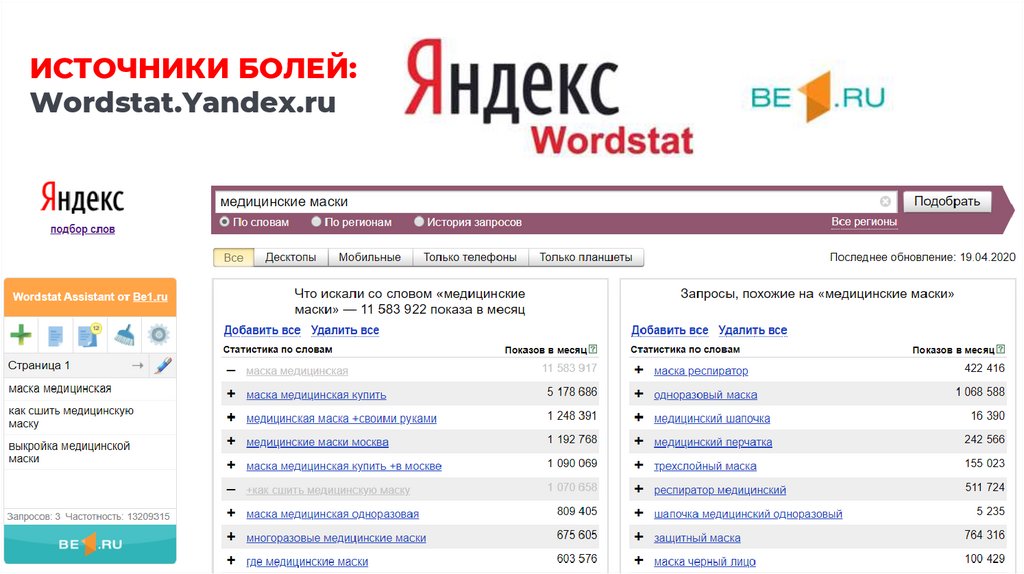Add медицинский перчатка with plus icon
This screenshot has height=574, width=1024.
click(x=639, y=441)
